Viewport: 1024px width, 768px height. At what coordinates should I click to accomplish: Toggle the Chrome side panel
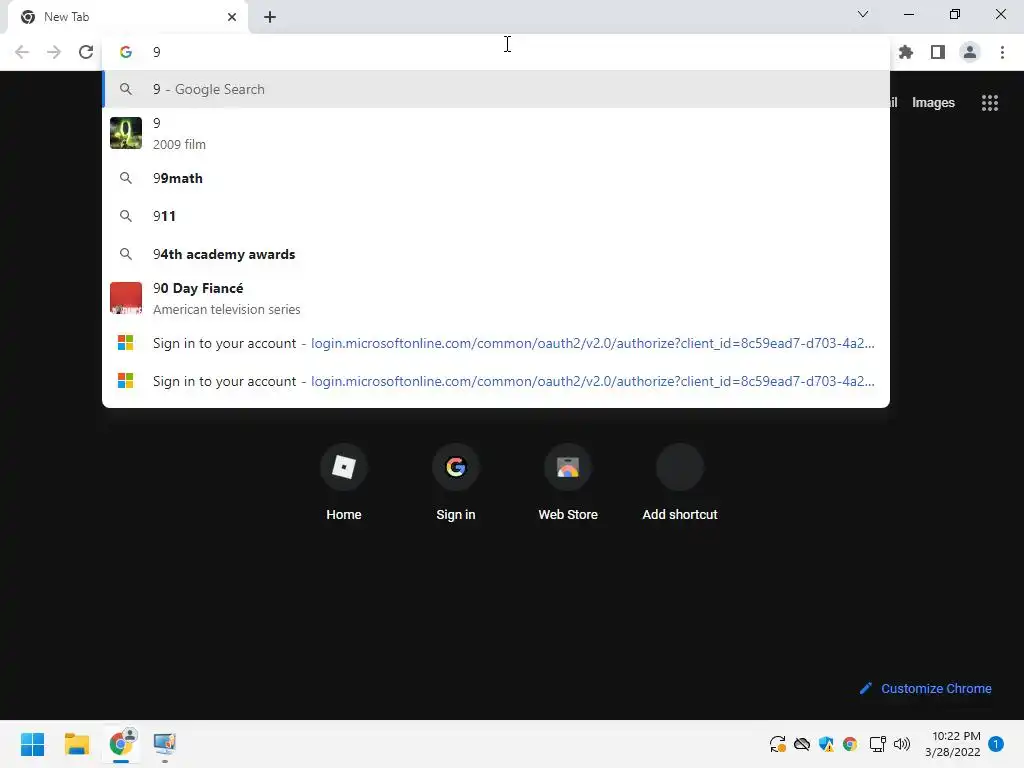938,52
